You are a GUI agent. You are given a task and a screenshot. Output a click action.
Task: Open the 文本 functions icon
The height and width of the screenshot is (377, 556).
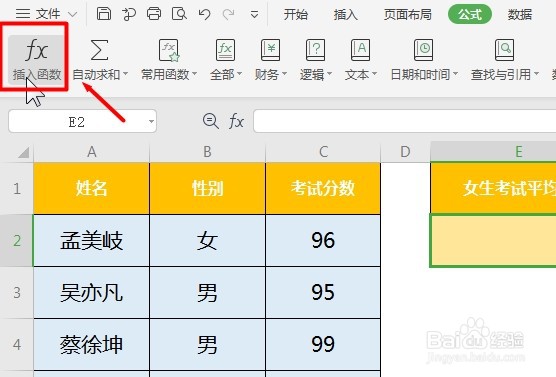(360, 50)
